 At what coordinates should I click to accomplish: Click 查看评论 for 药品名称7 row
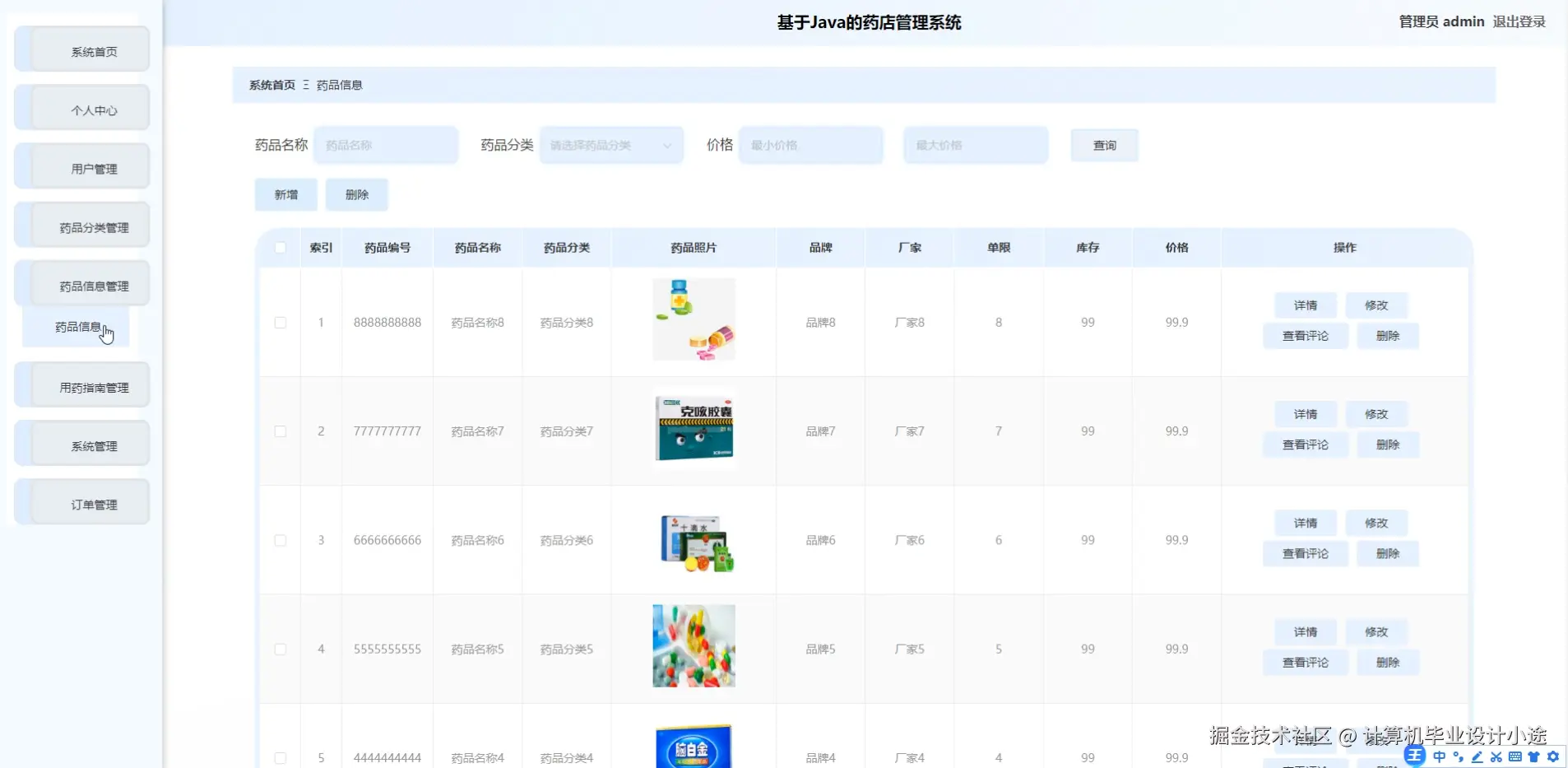[1305, 445]
